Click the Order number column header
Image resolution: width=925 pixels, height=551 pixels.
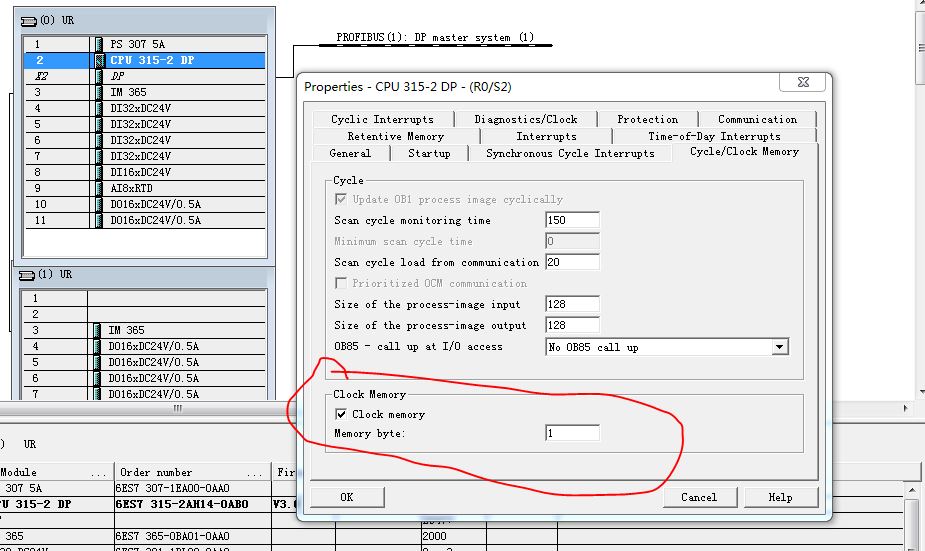coord(193,473)
